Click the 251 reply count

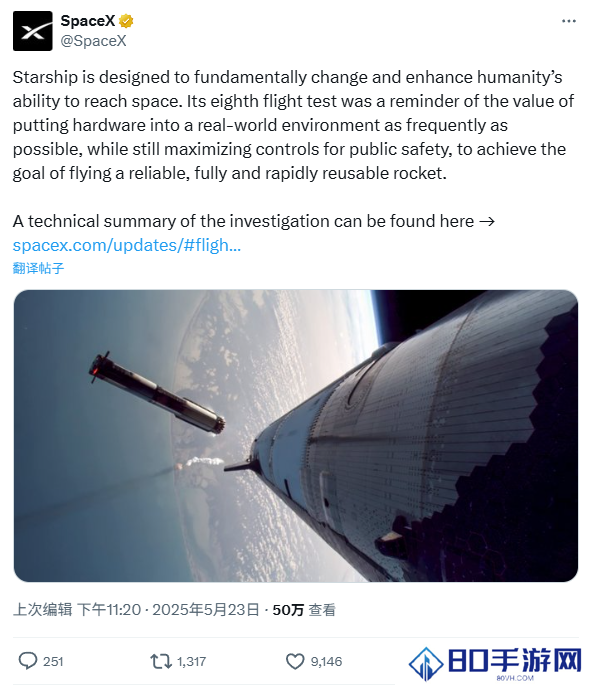[x=53, y=661]
